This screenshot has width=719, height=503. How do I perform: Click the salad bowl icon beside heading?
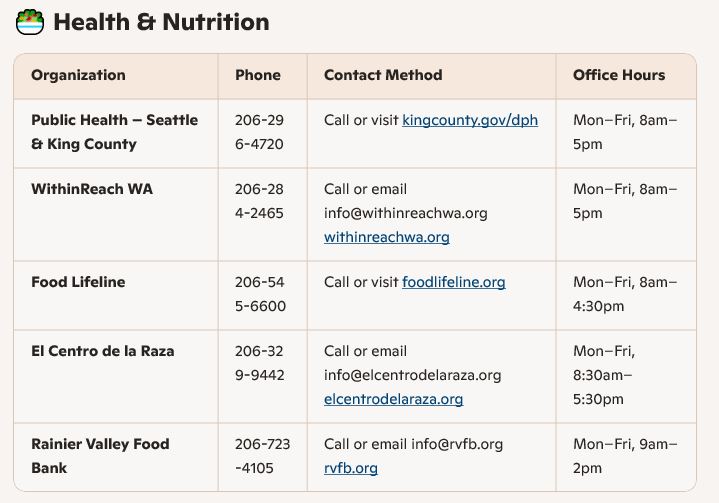[x=30, y=22]
